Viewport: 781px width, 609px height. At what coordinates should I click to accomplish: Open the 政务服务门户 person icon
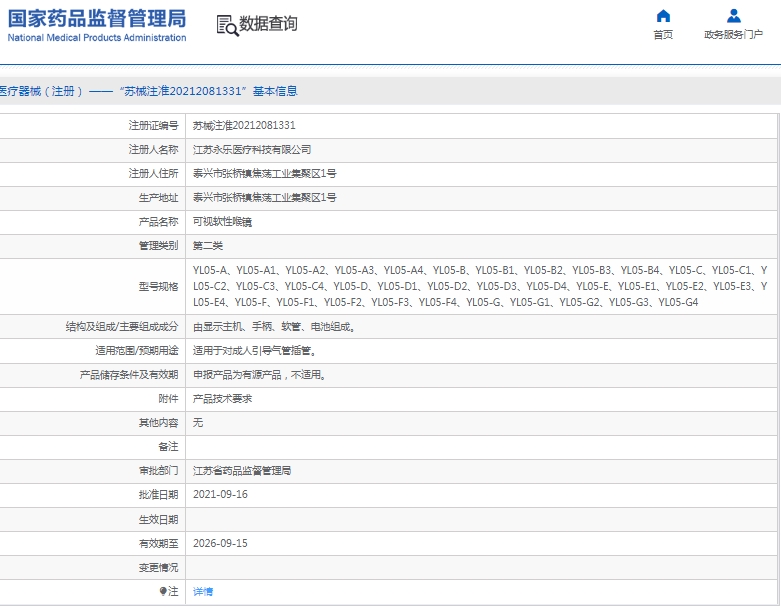[x=733, y=16]
